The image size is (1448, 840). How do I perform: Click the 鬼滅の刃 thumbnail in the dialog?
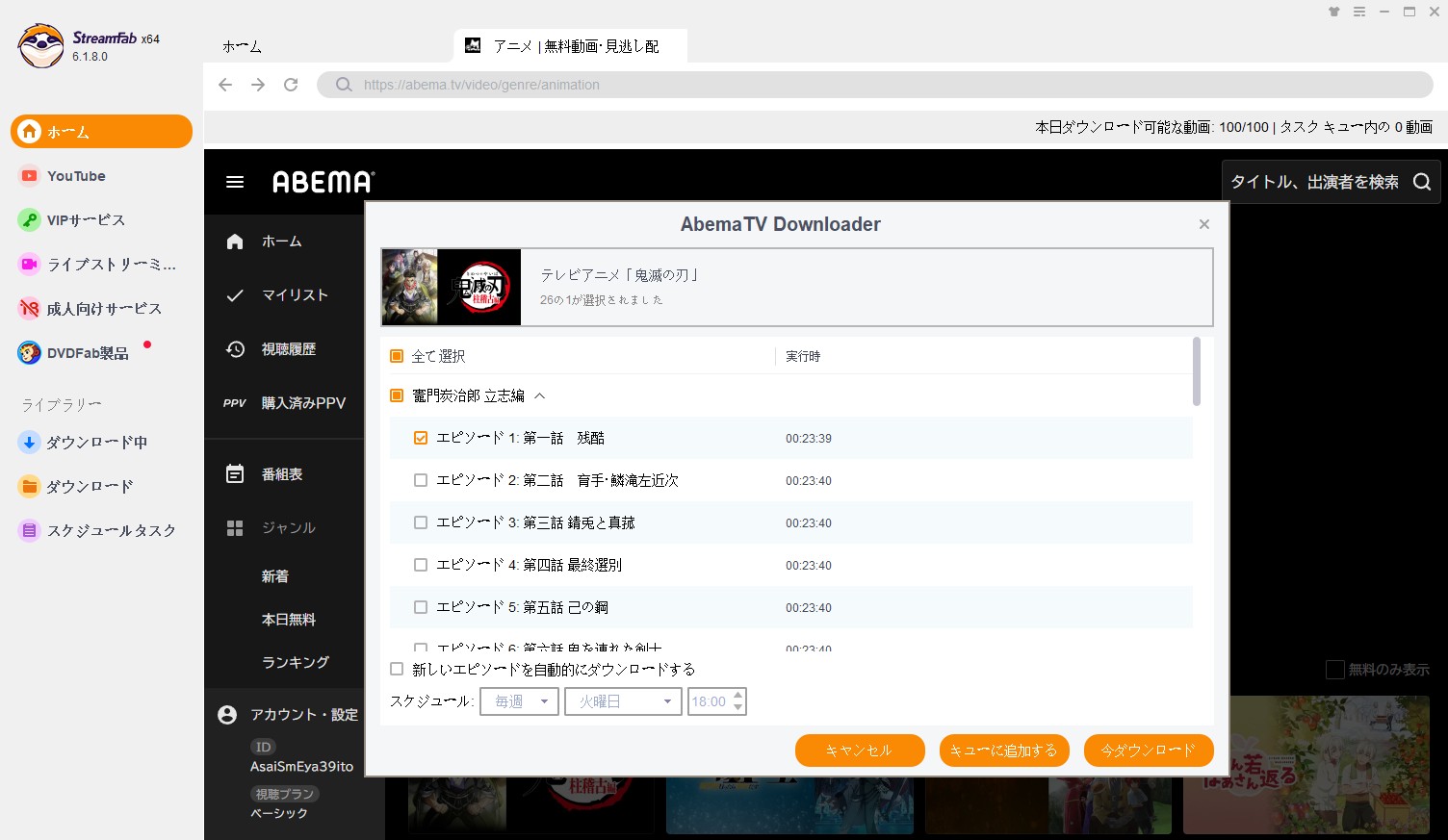(x=452, y=287)
